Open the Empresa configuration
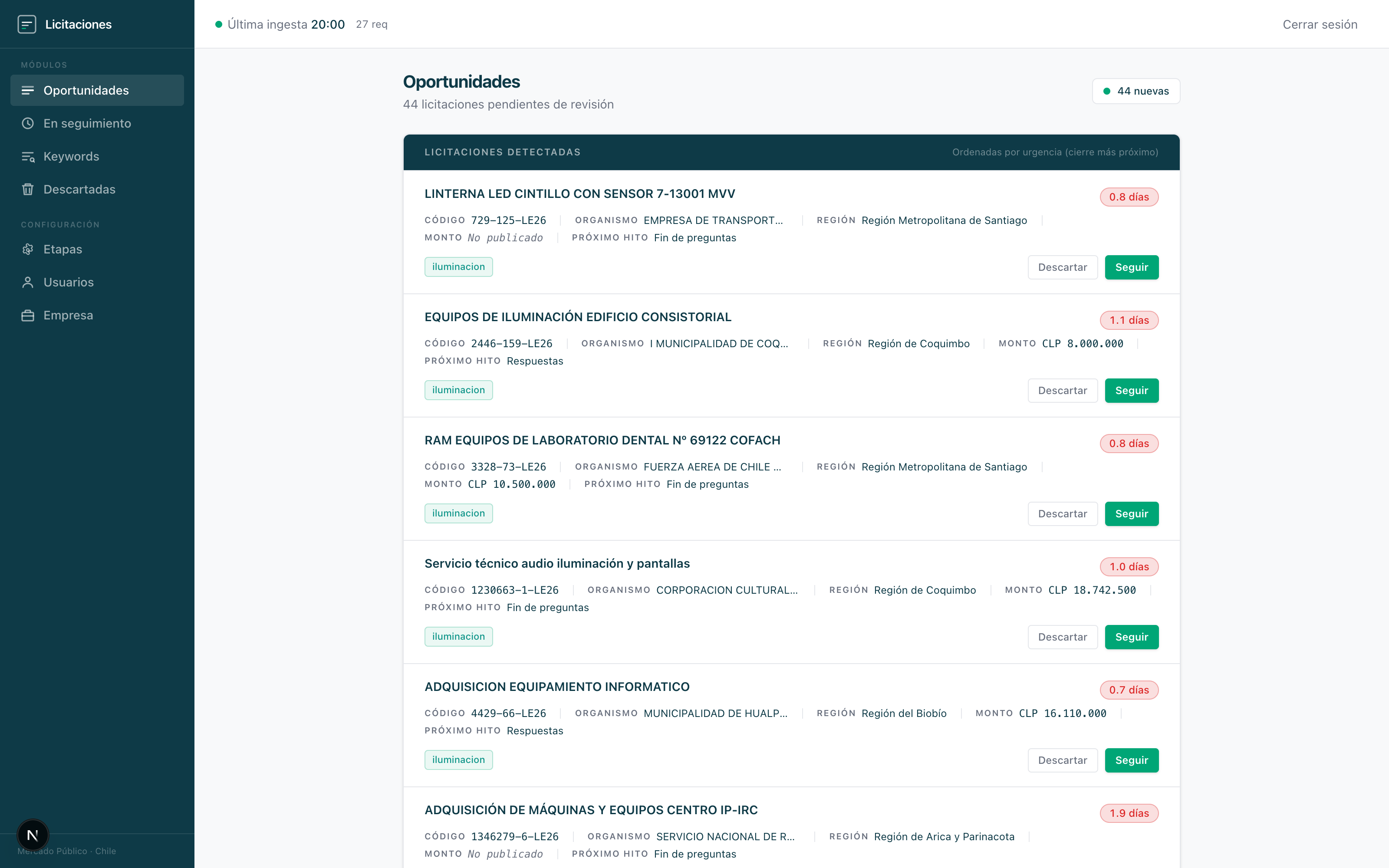 coord(97,315)
